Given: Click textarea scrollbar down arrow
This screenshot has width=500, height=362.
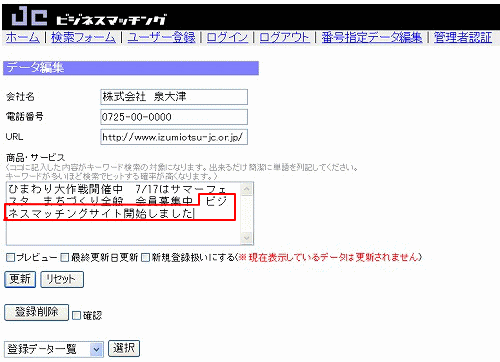Looking at the screenshot, I should [247, 238].
